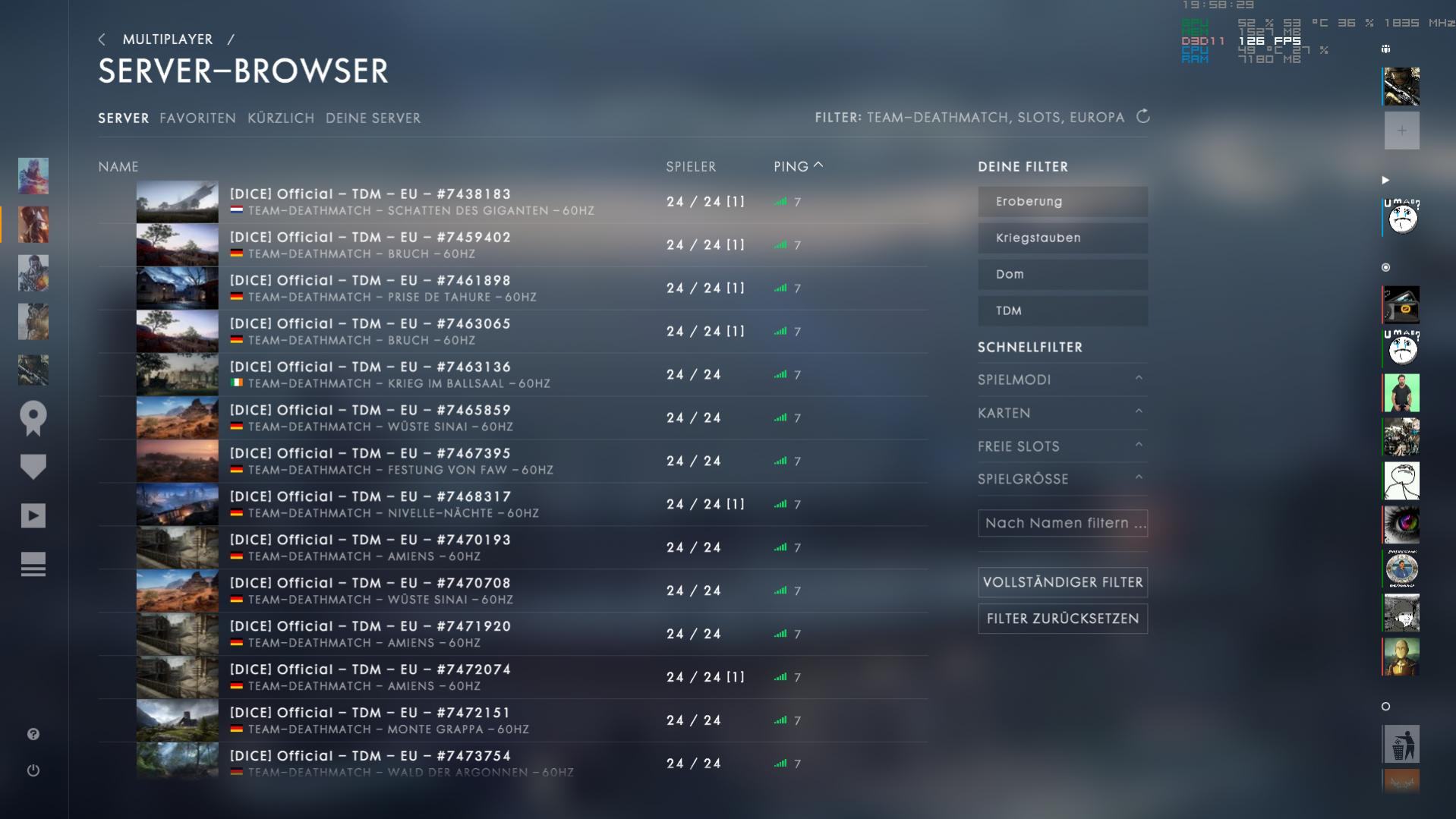Select server #7463065 on Bruch
The width and height of the screenshot is (1456, 819).
[512, 332]
